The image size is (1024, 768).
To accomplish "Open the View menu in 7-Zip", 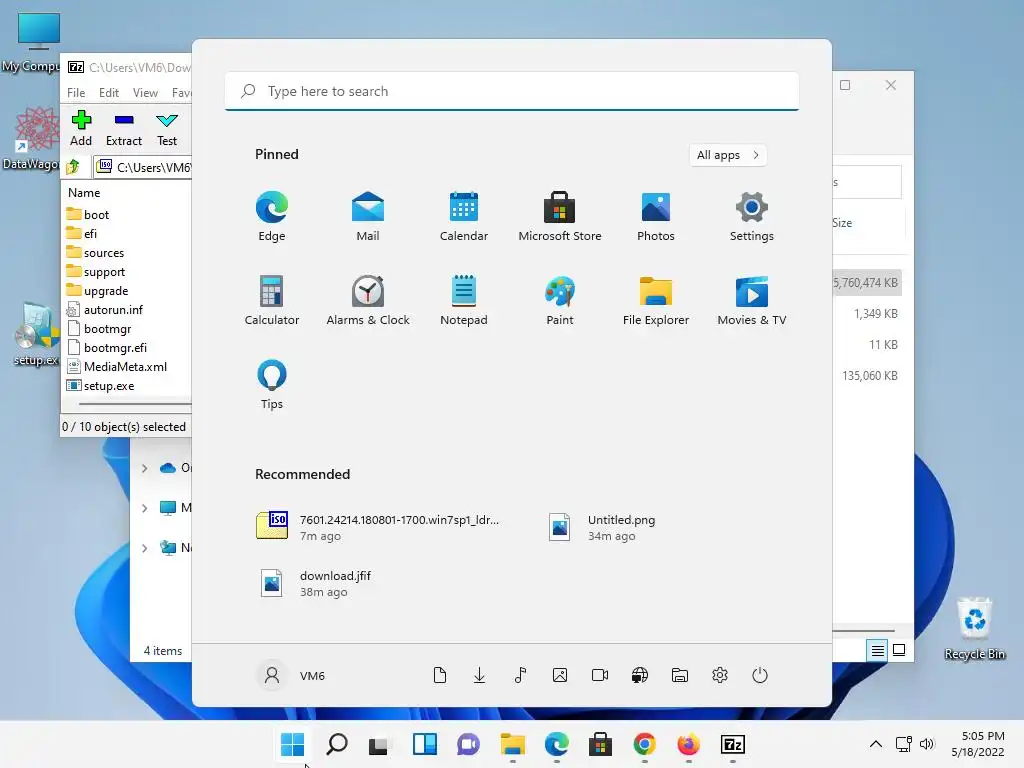I will (145, 93).
